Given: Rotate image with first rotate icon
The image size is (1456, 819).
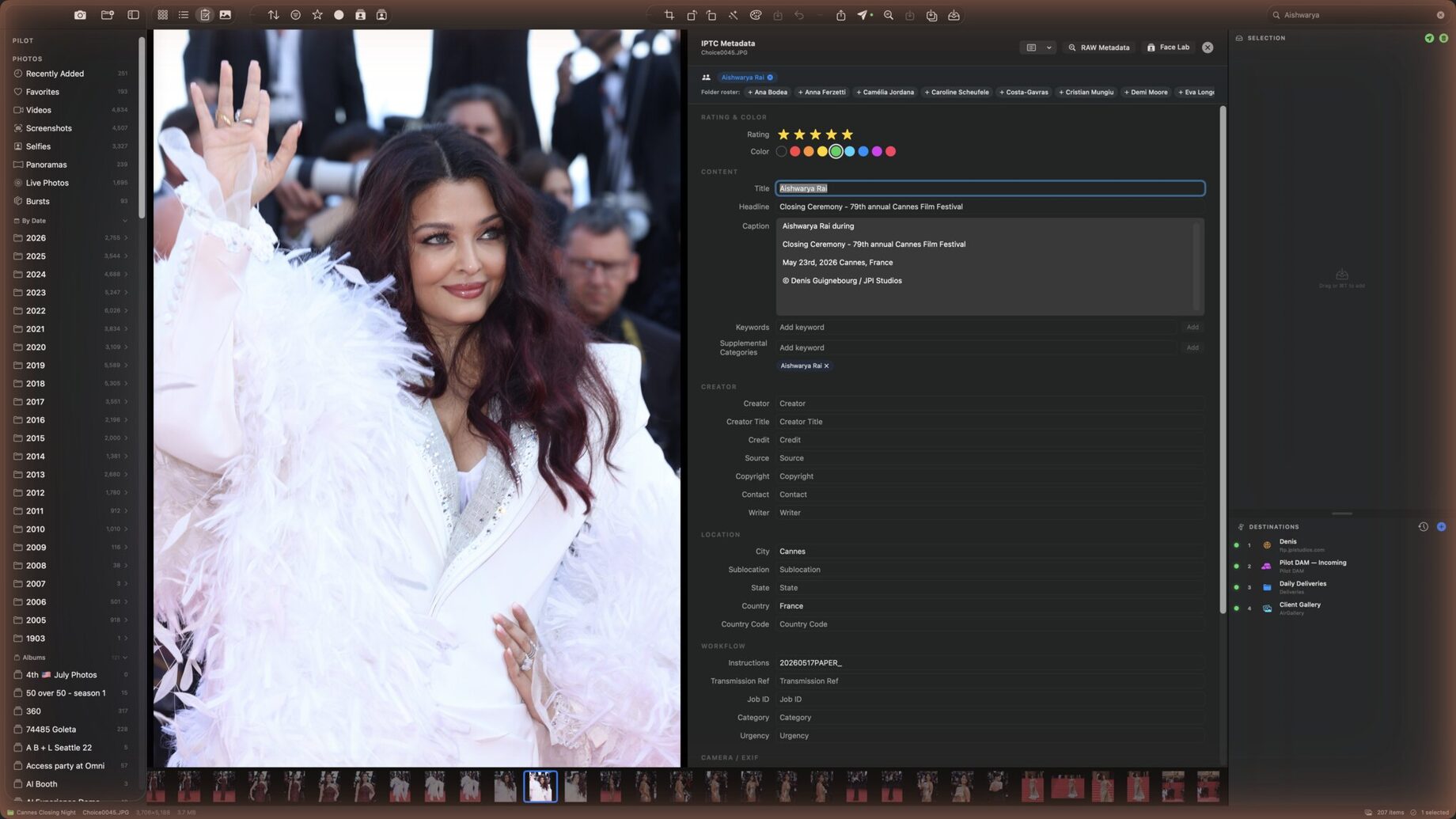Looking at the screenshot, I should click(x=691, y=15).
